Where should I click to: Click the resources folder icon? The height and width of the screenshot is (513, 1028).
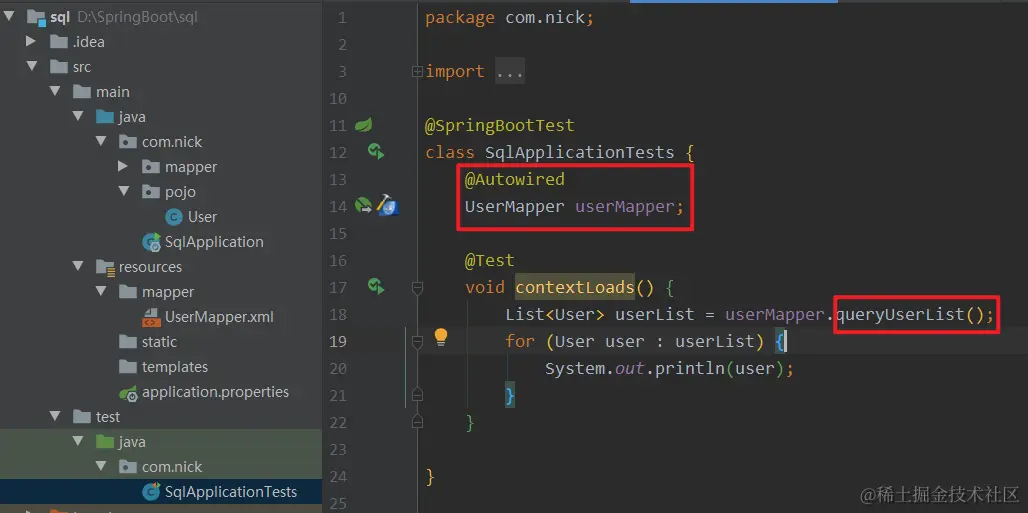coord(105,267)
